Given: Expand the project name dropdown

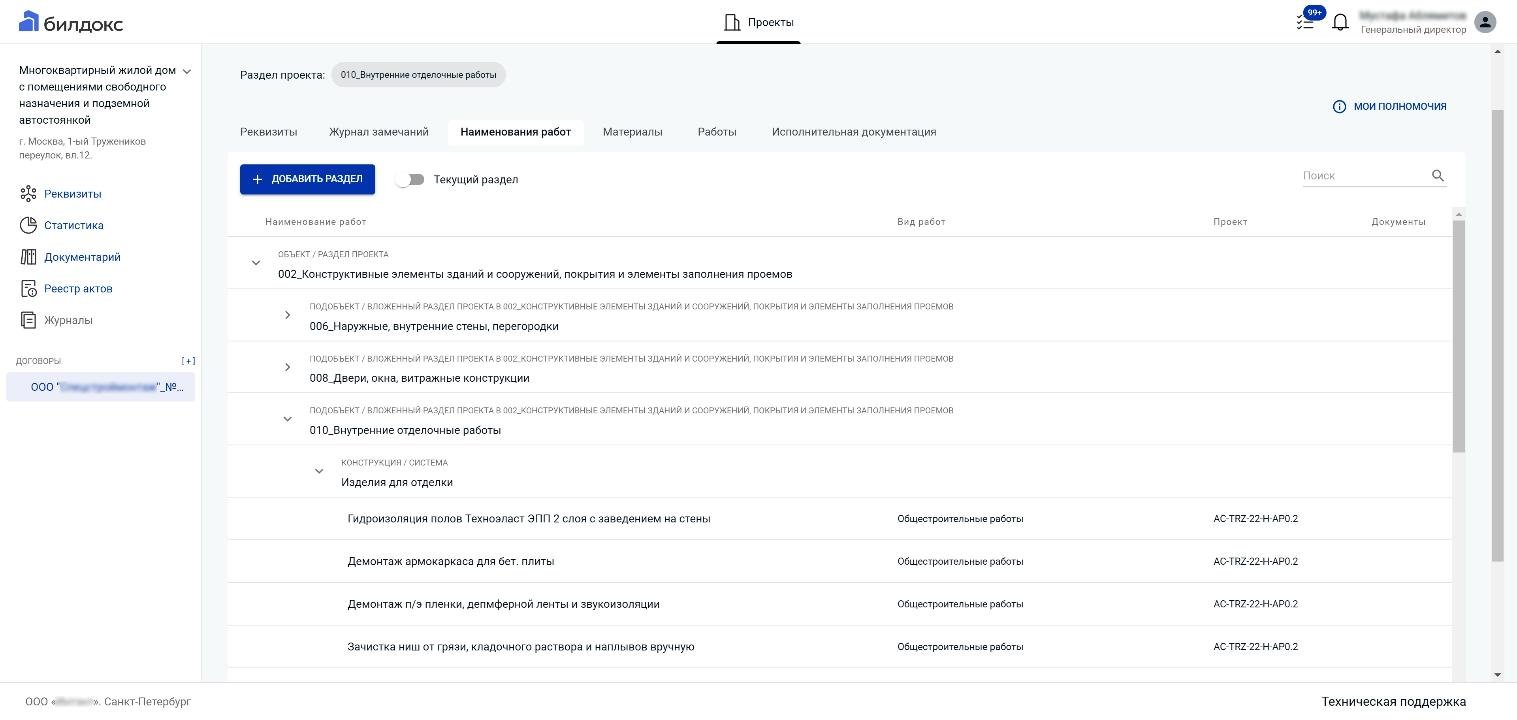Looking at the screenshot, I should tap(186, 71).
